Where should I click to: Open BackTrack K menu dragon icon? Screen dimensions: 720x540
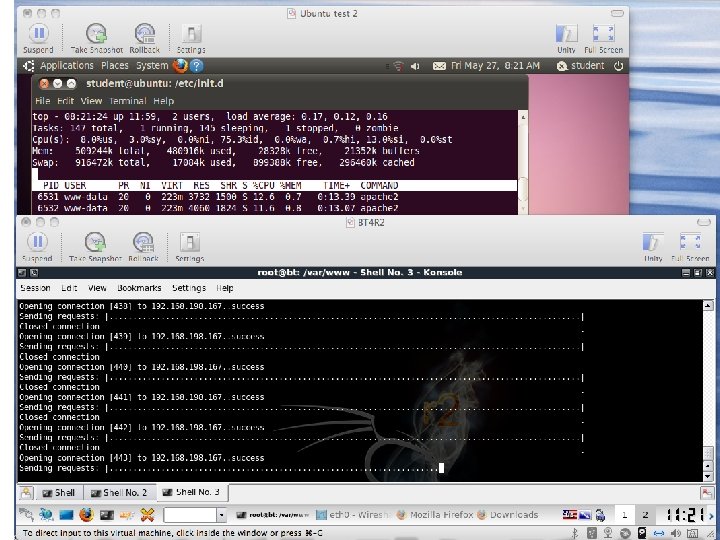[x=26, y=514]
